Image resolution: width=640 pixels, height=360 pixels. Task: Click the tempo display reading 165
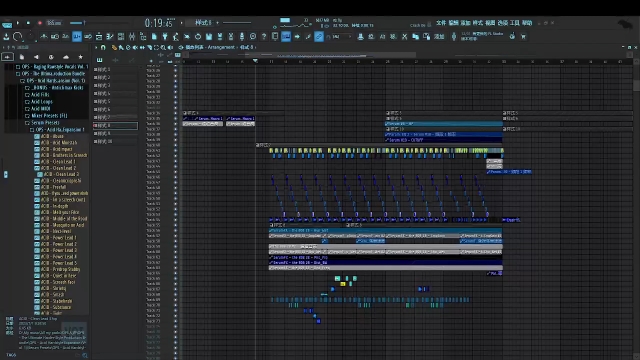[54, 23]
